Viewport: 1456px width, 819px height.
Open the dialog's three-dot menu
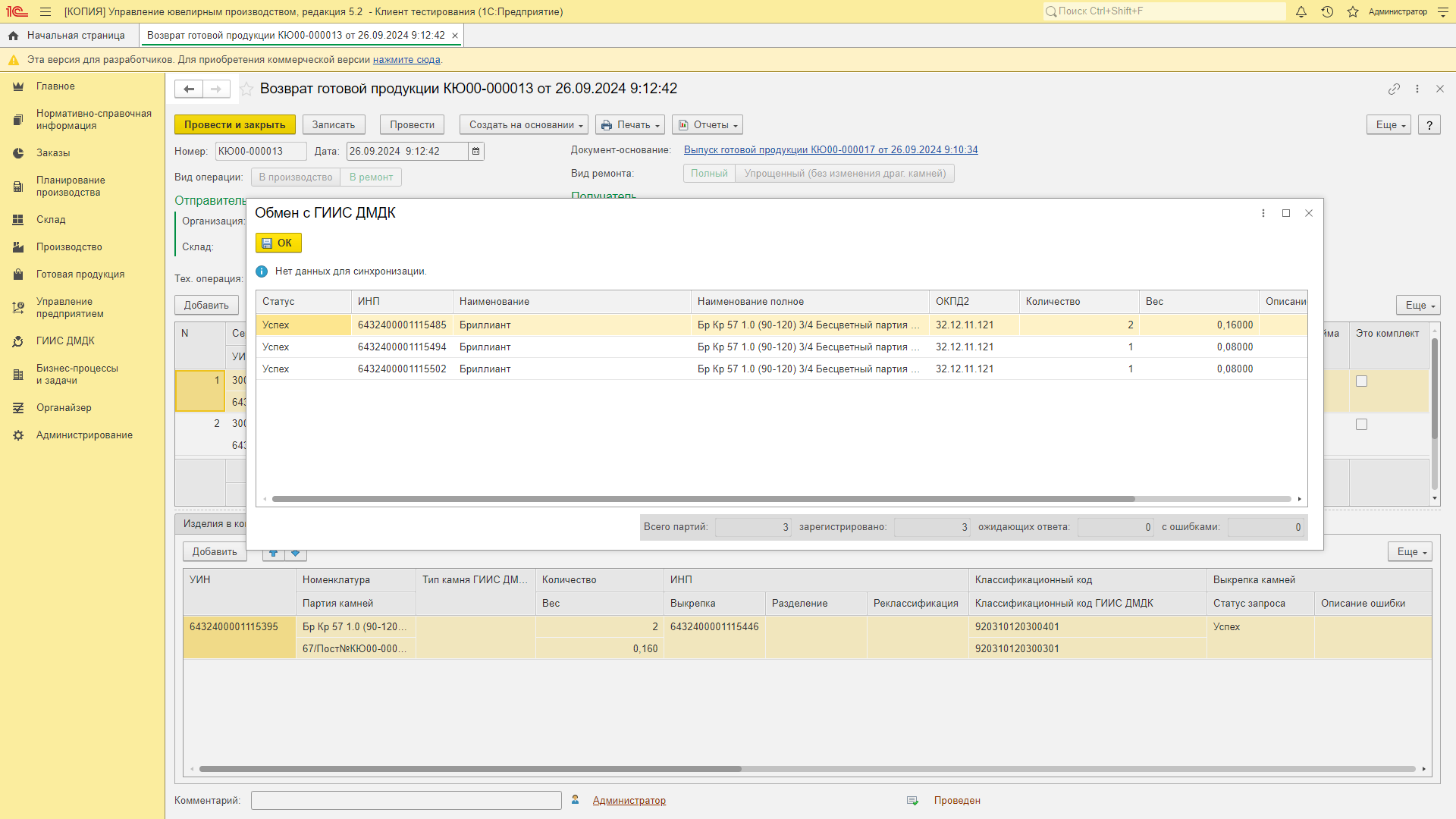1263,213
